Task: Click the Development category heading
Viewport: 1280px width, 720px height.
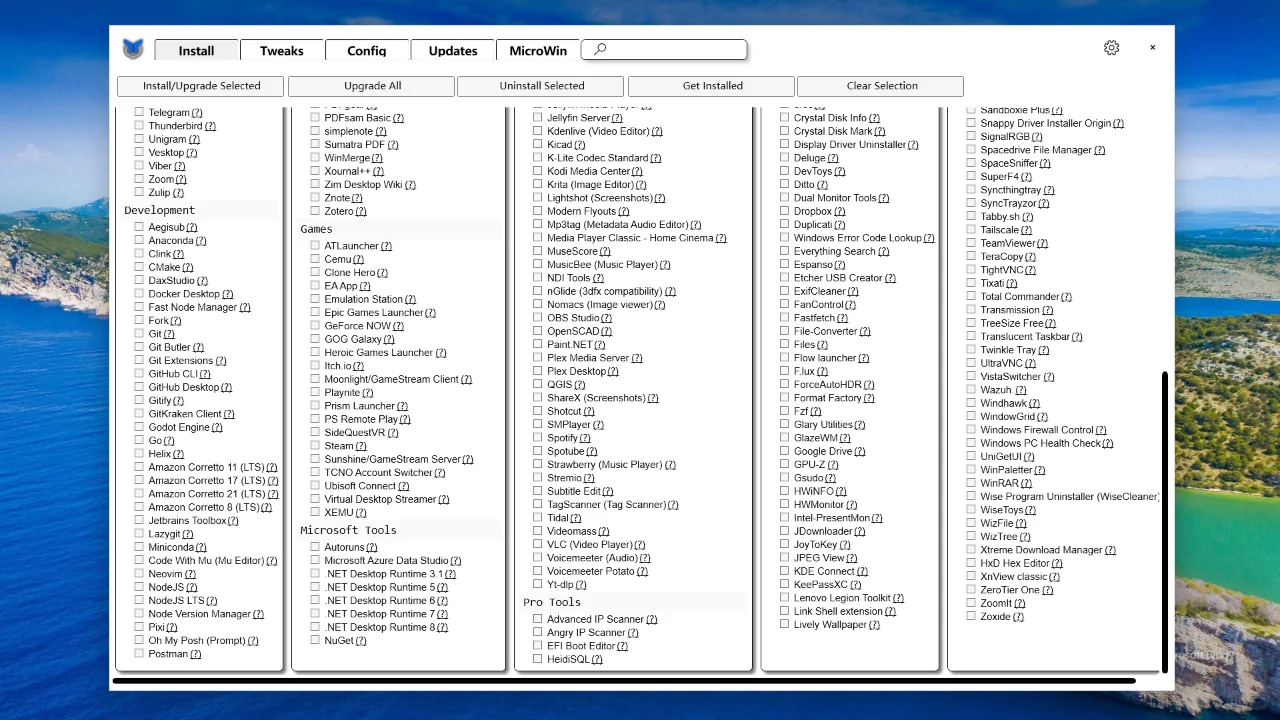Action: click(x=160, y=210)
